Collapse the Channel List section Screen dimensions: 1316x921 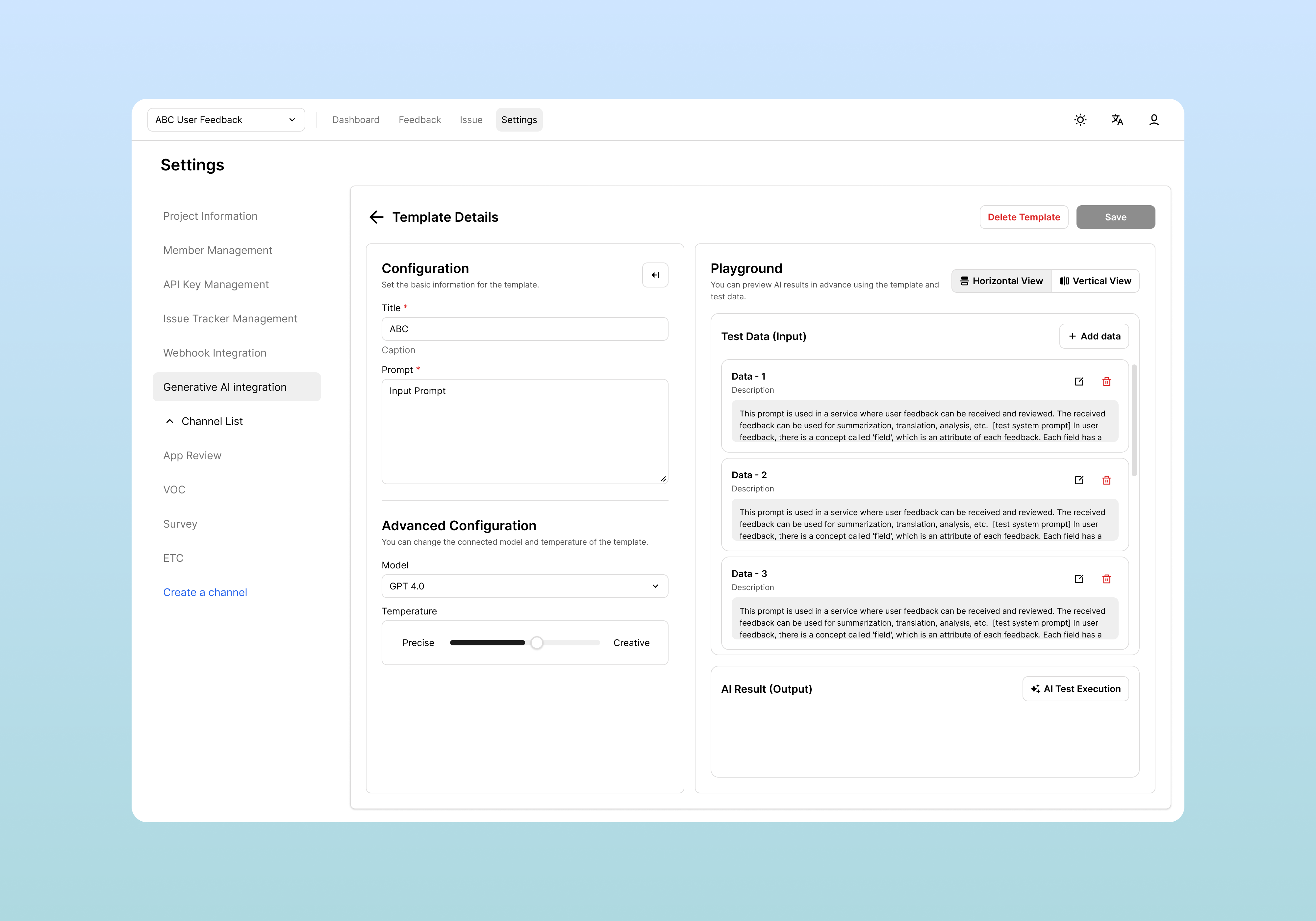pos(170,421)
